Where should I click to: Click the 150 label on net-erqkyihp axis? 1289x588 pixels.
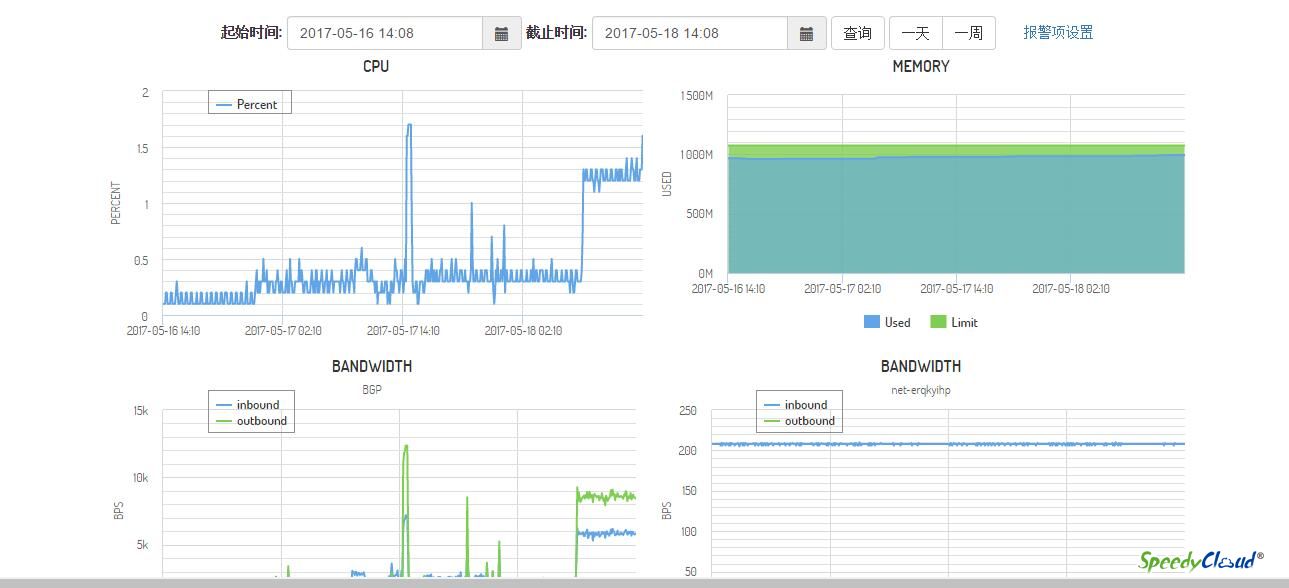coord(687,491)
